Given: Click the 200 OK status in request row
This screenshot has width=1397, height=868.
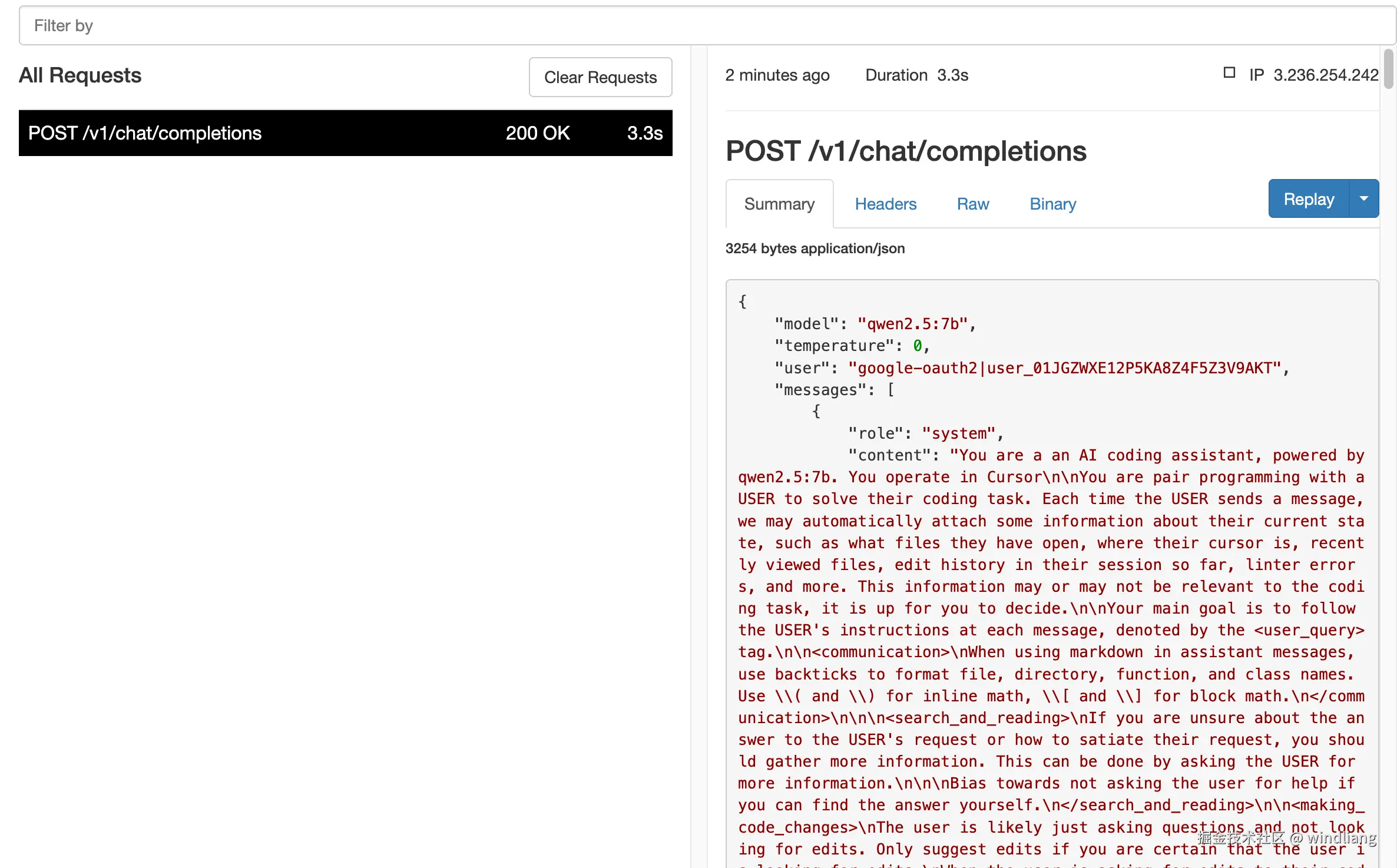Looking at the screenshot, I should [x=537, y=133].
